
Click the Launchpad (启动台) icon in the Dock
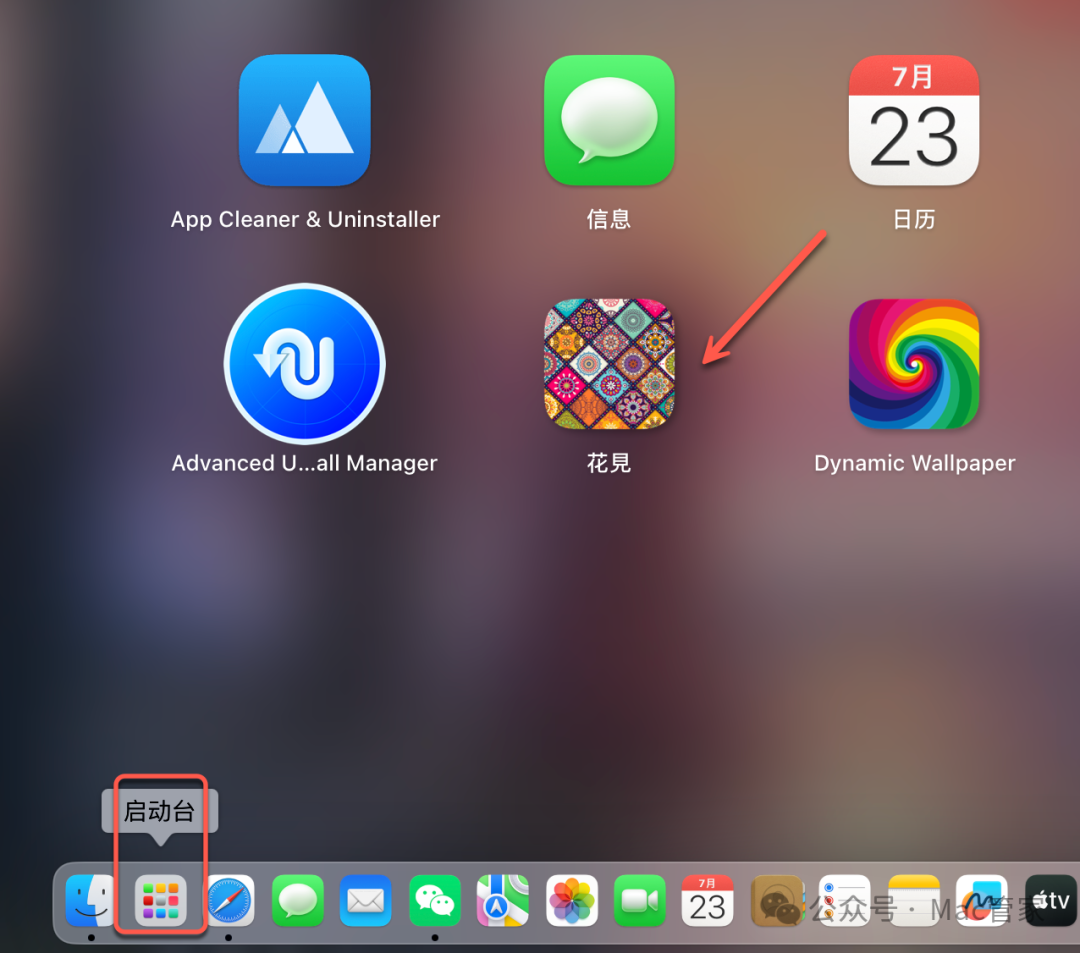coord(160,901)
